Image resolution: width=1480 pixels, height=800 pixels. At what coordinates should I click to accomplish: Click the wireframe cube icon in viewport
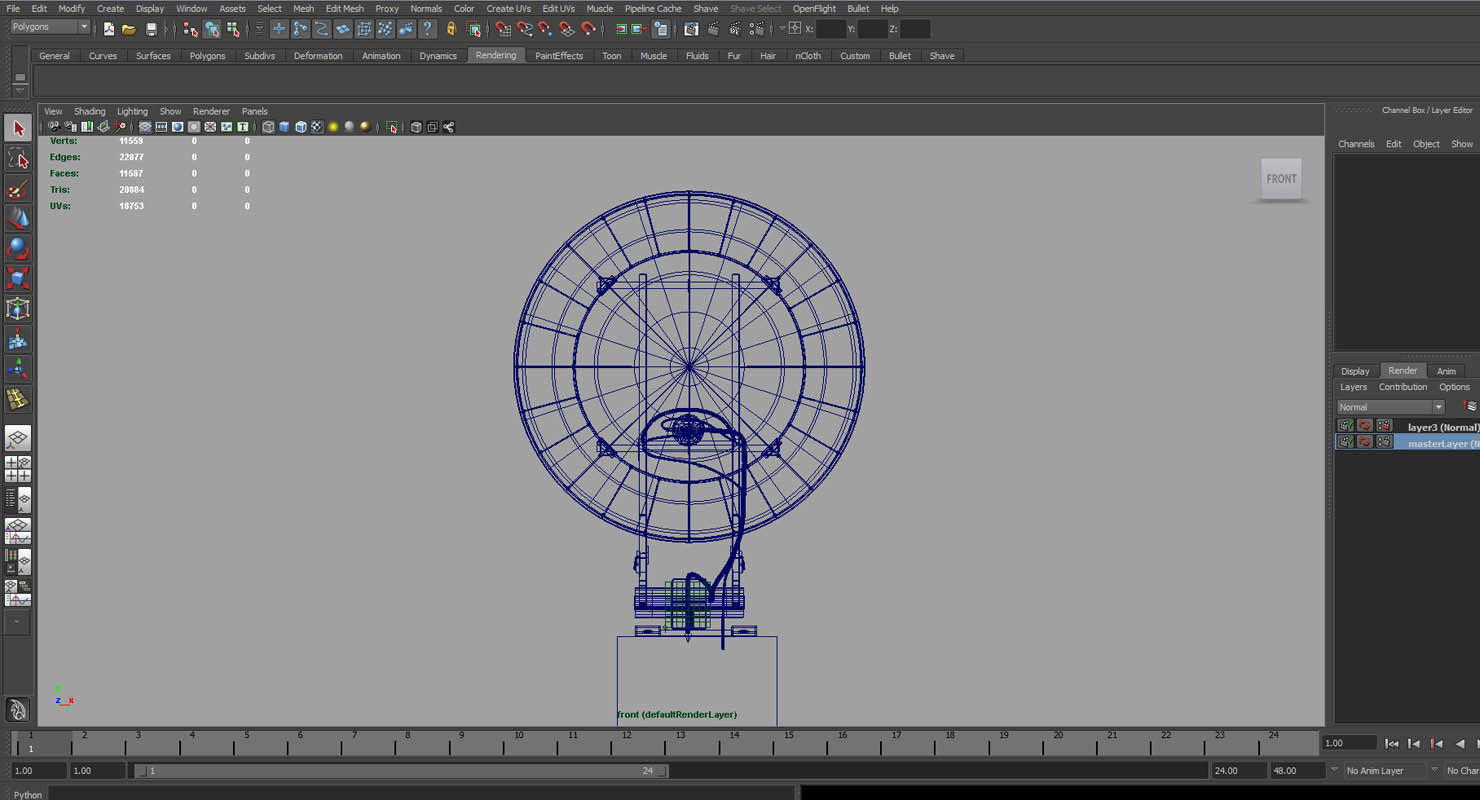point(268,127)
